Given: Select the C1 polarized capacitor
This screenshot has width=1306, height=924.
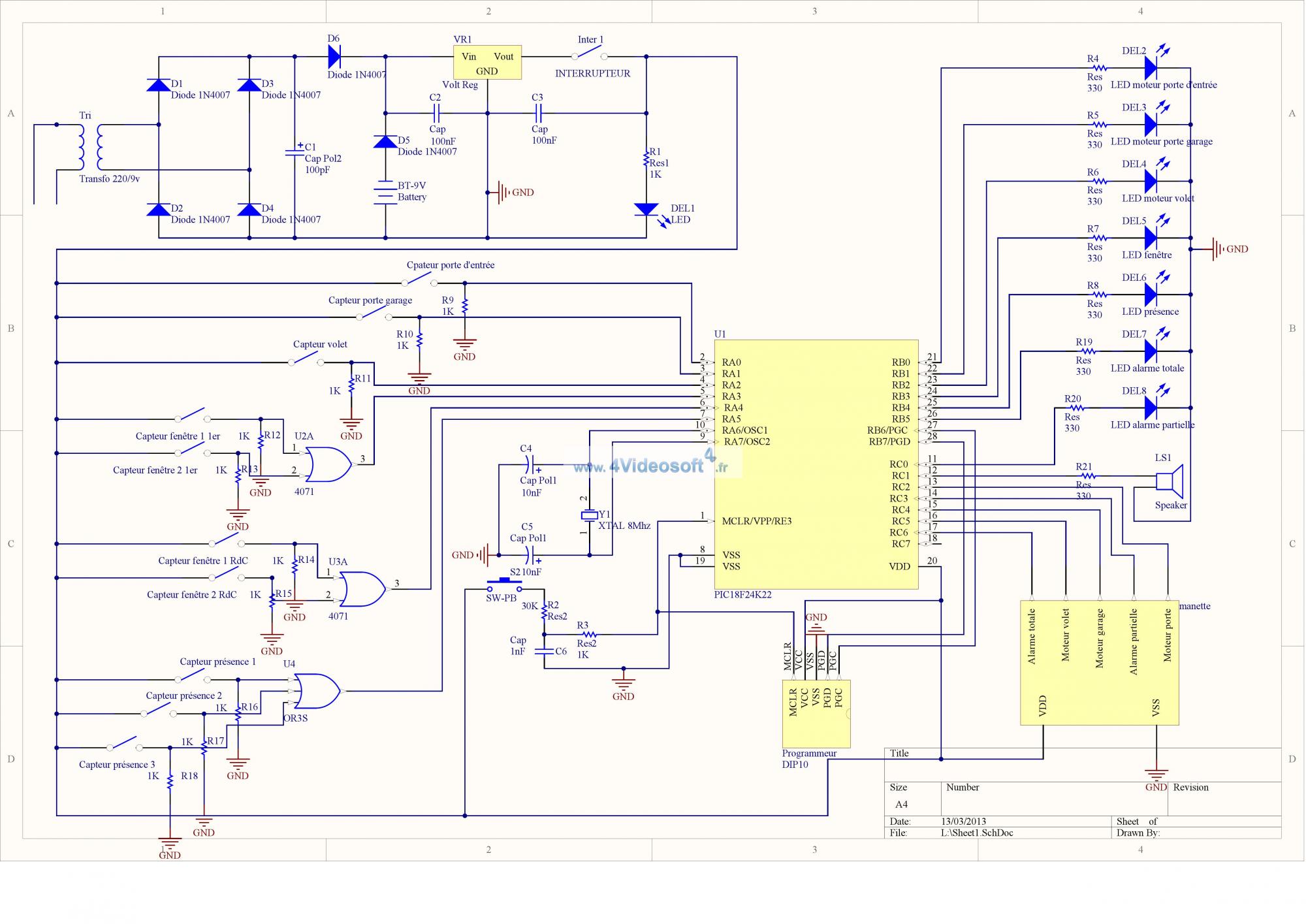Looking at the screenshot, I should point(294,151).
